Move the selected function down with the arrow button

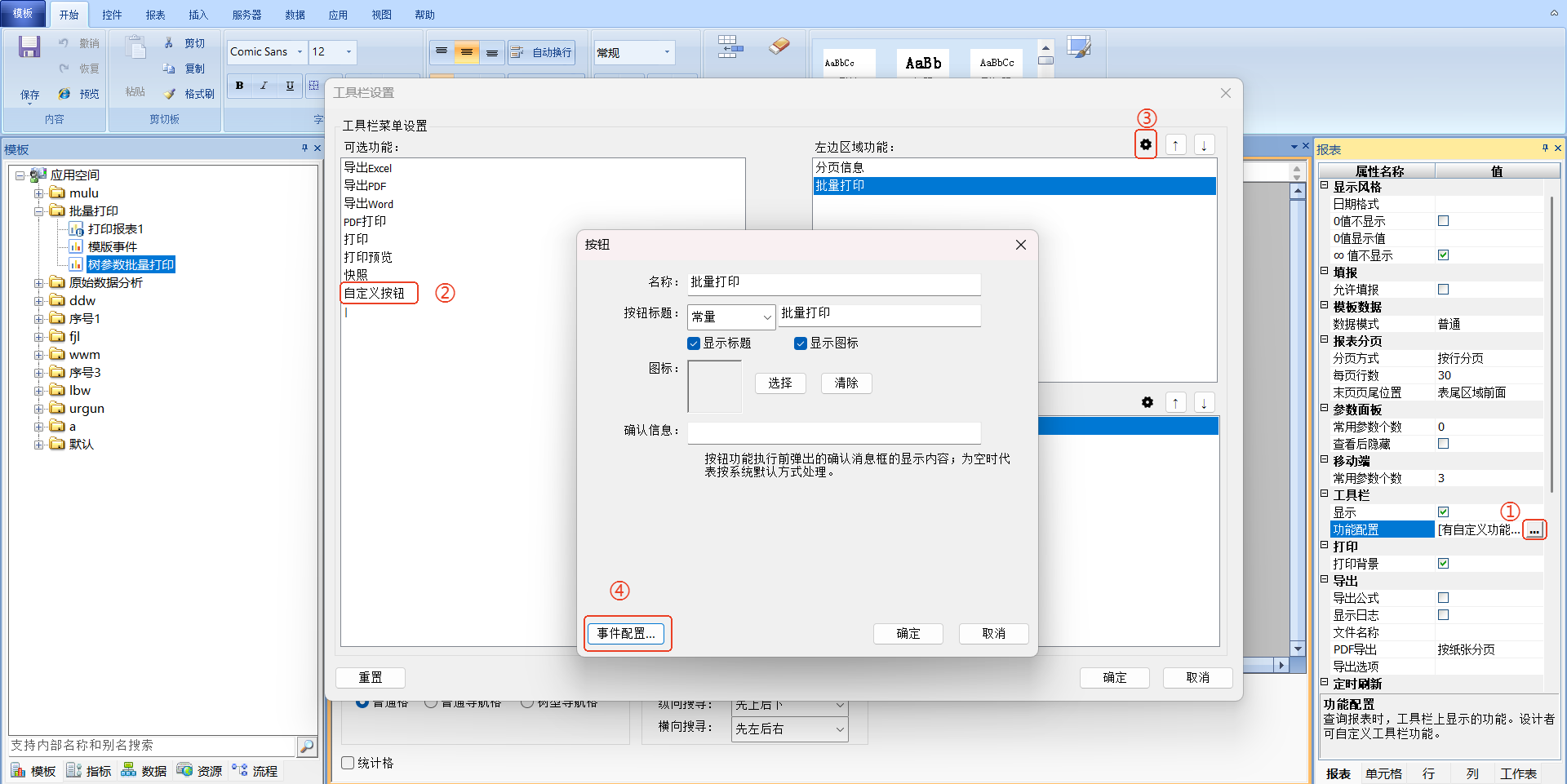tap(1204, 145)
